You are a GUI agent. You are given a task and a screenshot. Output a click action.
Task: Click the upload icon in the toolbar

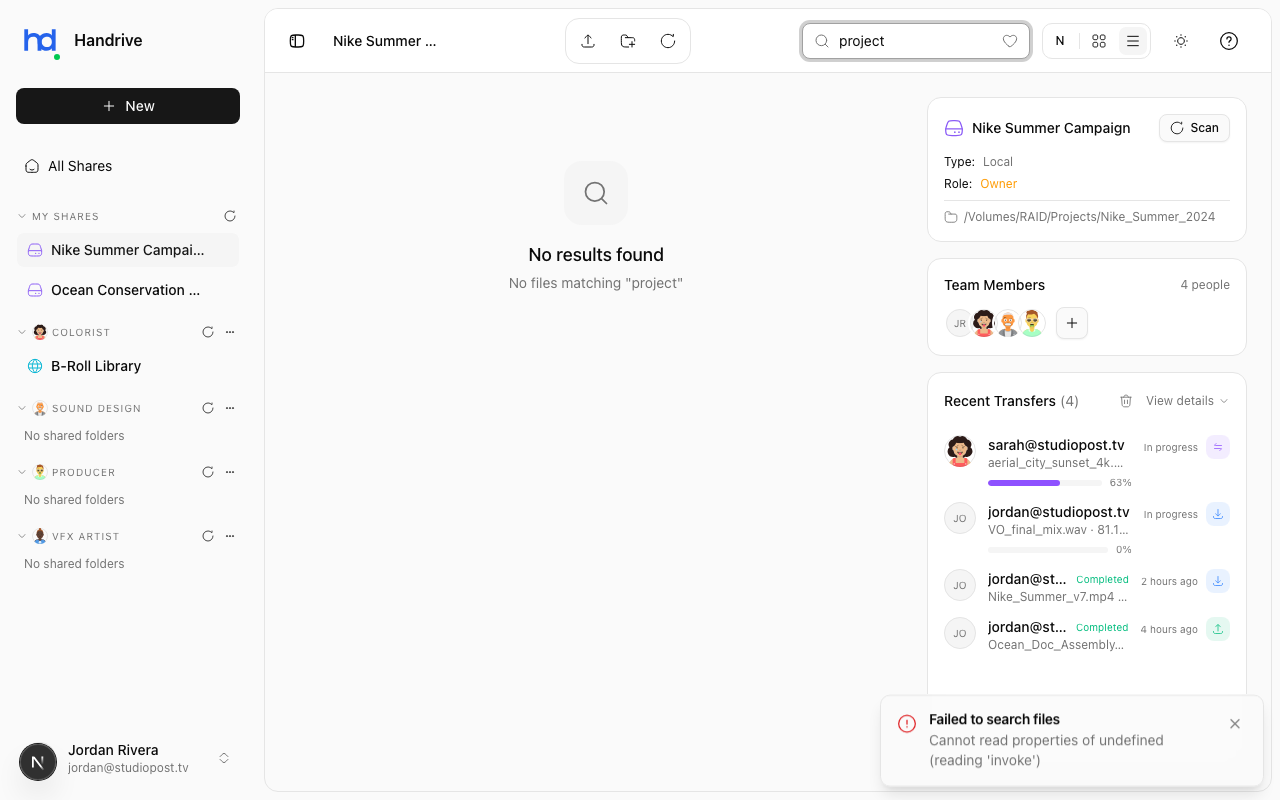[x=588, y=41]
